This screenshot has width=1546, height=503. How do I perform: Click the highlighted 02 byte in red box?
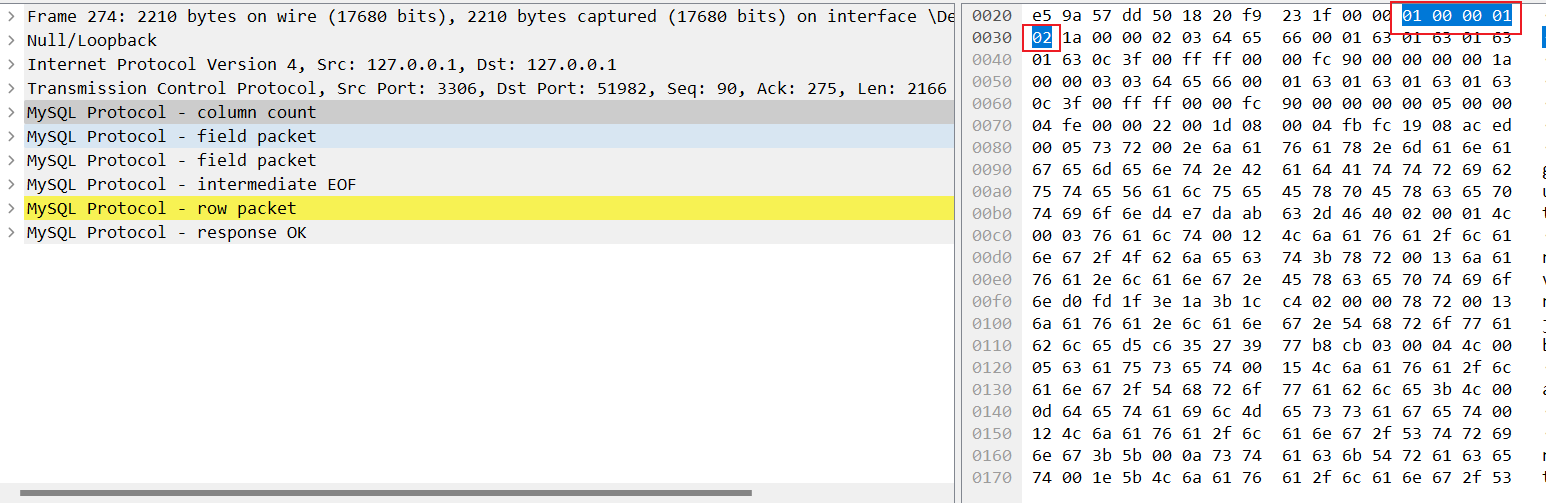click(x=1042, y=38)
